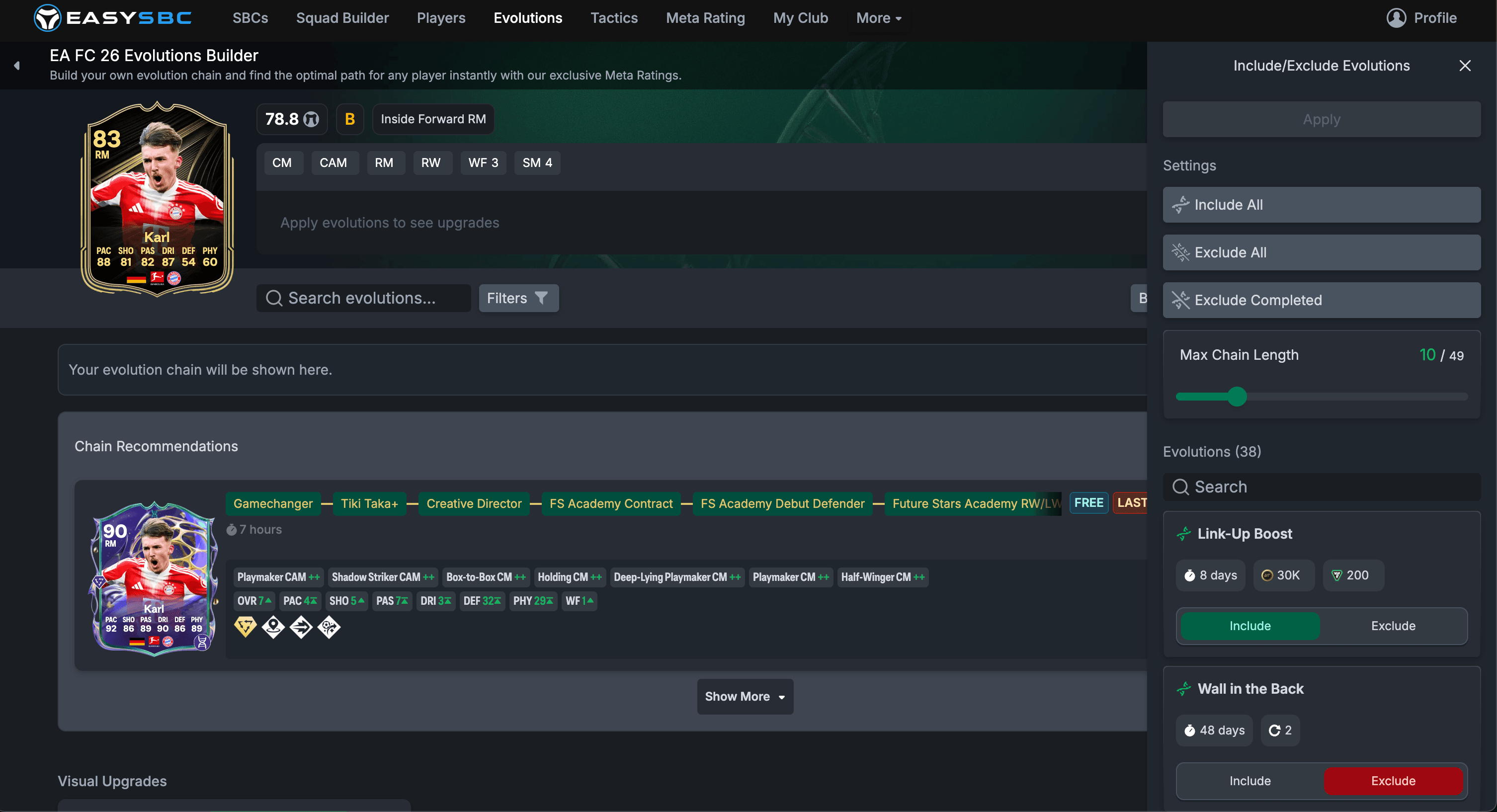This screenshot has width=1497, height=812.
Task: Click the 83-rated Karl player card
Action: tap(157, 199)
